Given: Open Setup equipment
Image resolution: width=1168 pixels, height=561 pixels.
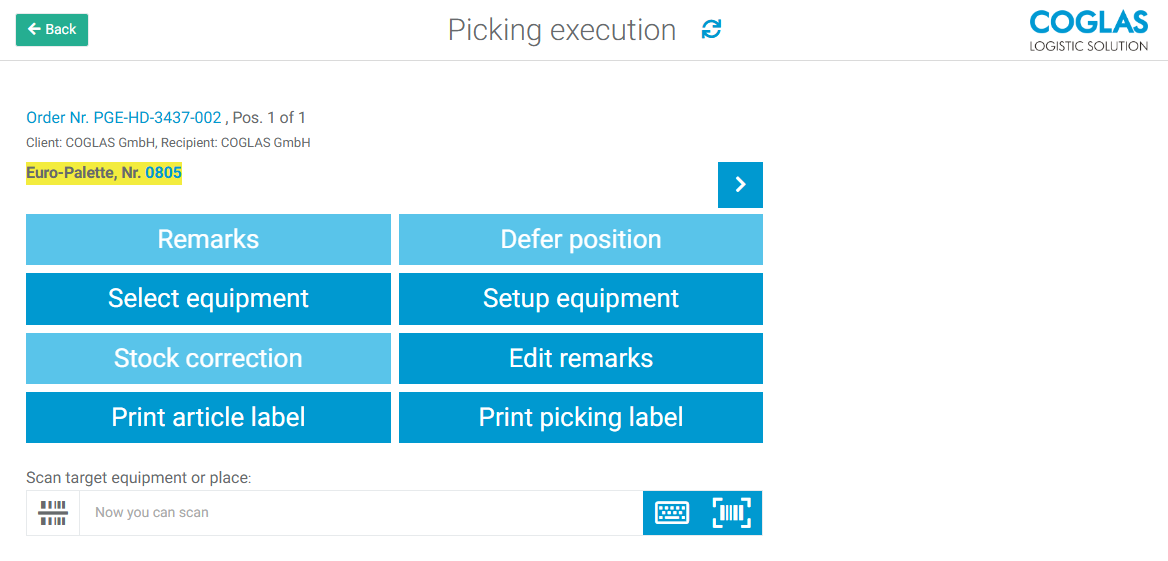Looking at the screenshot, I should pos(580,299).
